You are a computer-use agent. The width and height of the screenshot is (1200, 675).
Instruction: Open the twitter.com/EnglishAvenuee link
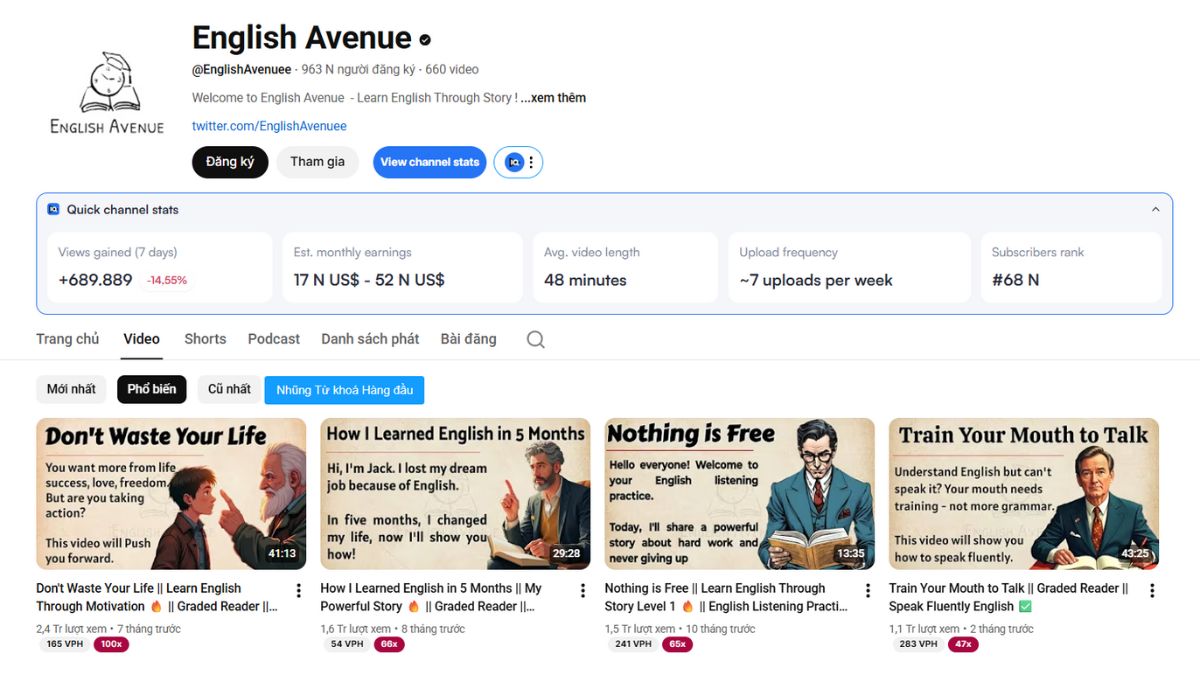(268, 126)
